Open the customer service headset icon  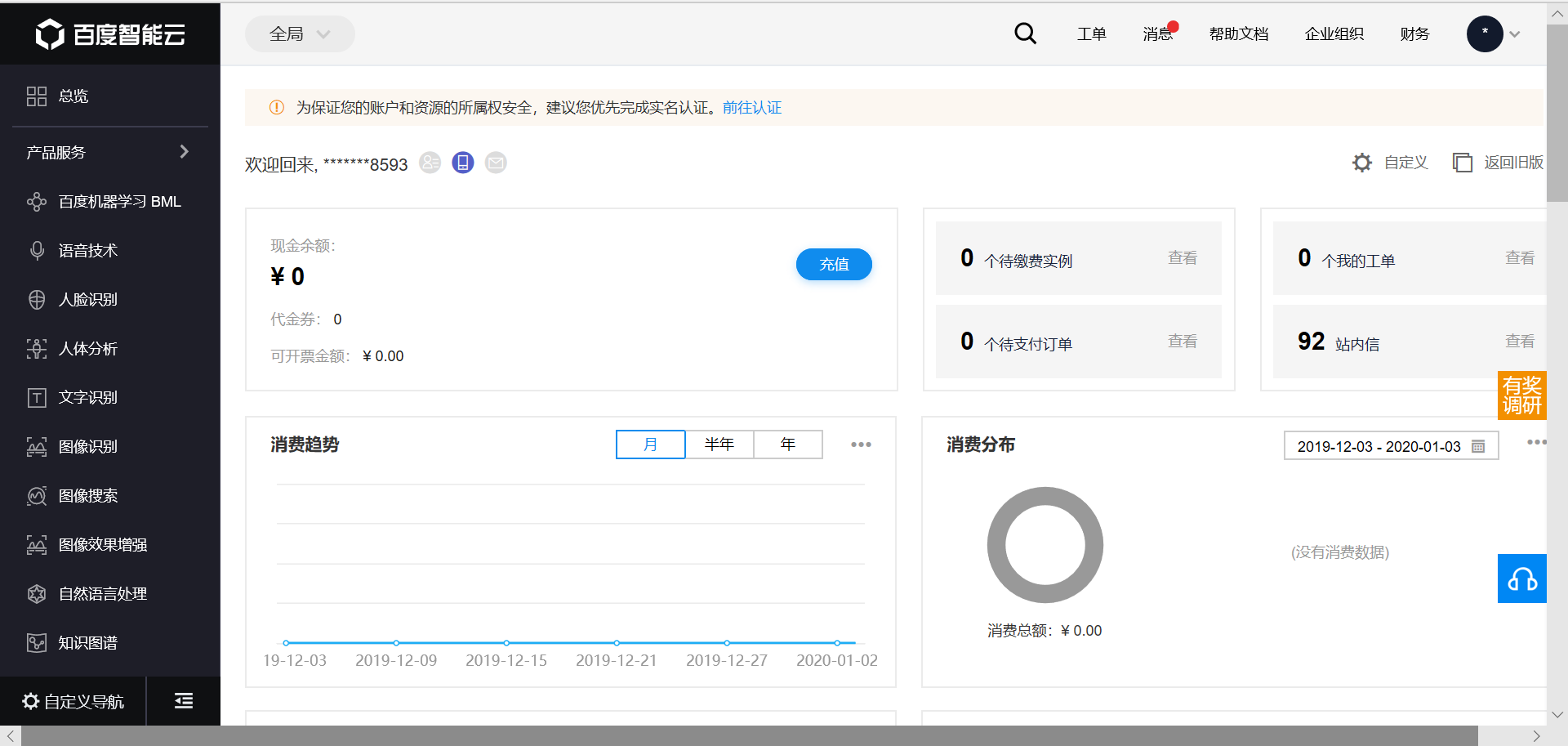click(1521, 578)
